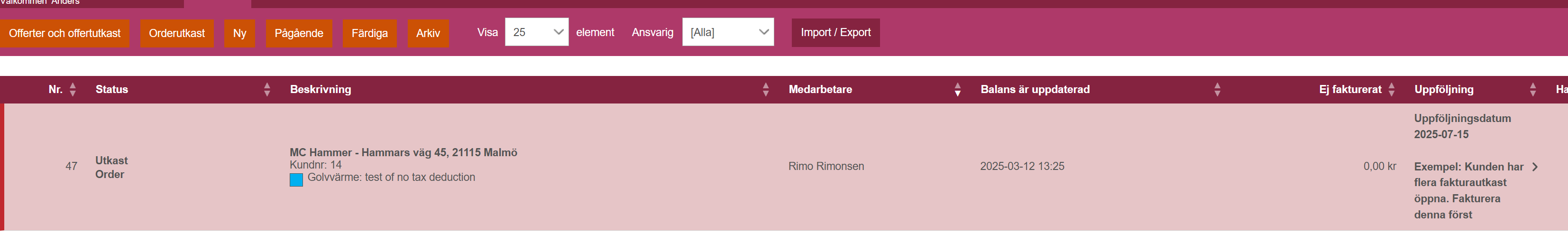The height and width of the screenshot is (235, 1568).
Task: Sort the Ej fakturerat column
Action: click(x=1391, y=90)
